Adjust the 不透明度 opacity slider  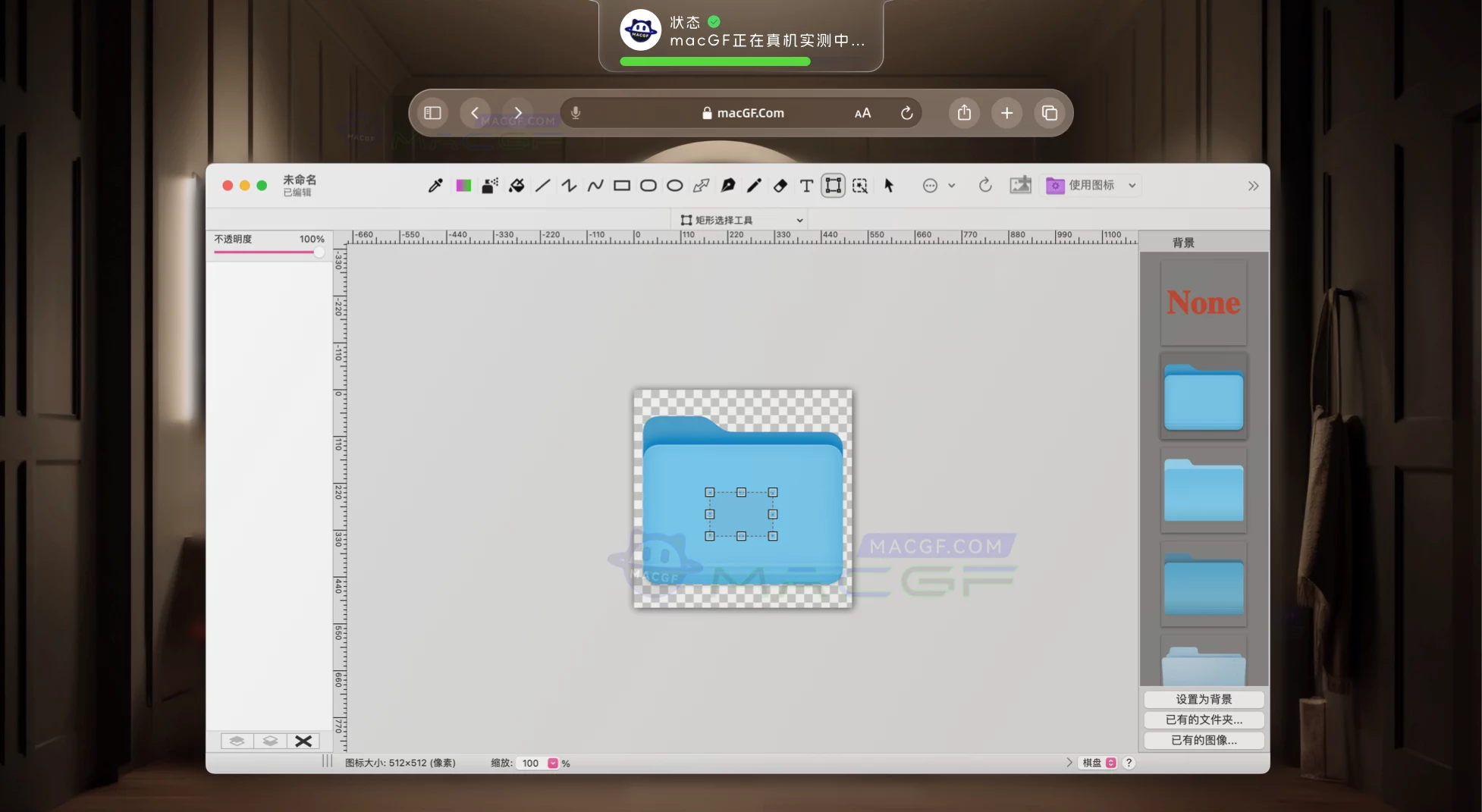pos(318,251)
